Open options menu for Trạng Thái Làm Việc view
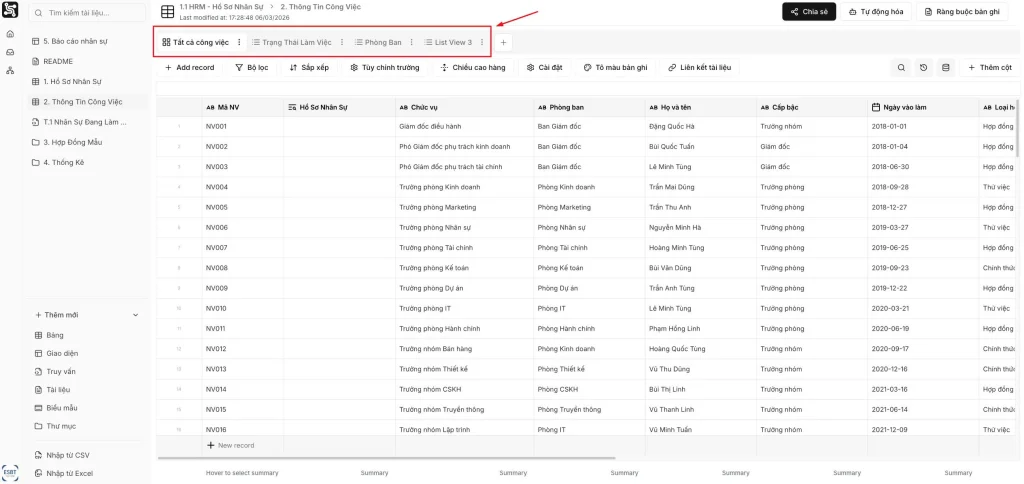1024x484 pixels. 342,42
